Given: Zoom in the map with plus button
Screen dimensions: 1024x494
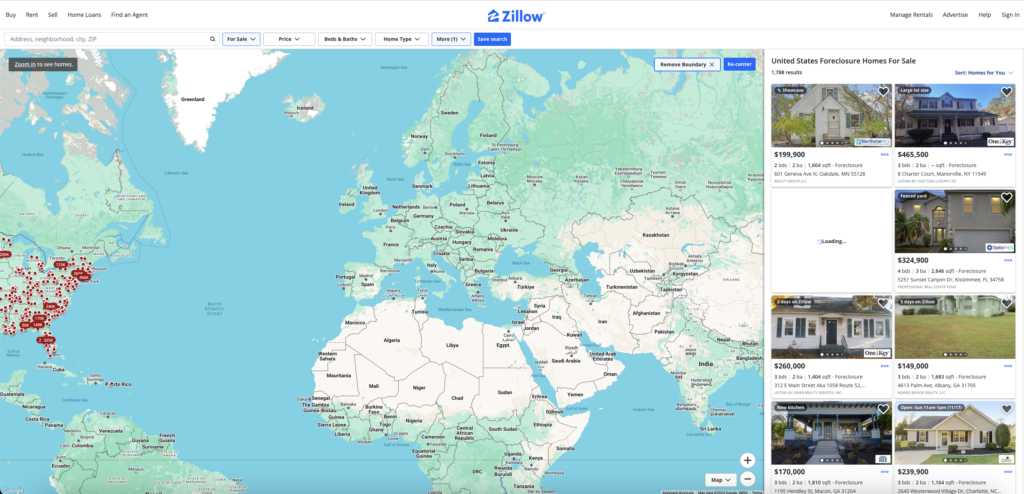Looking at the screenshot, I should coord(748,460).
